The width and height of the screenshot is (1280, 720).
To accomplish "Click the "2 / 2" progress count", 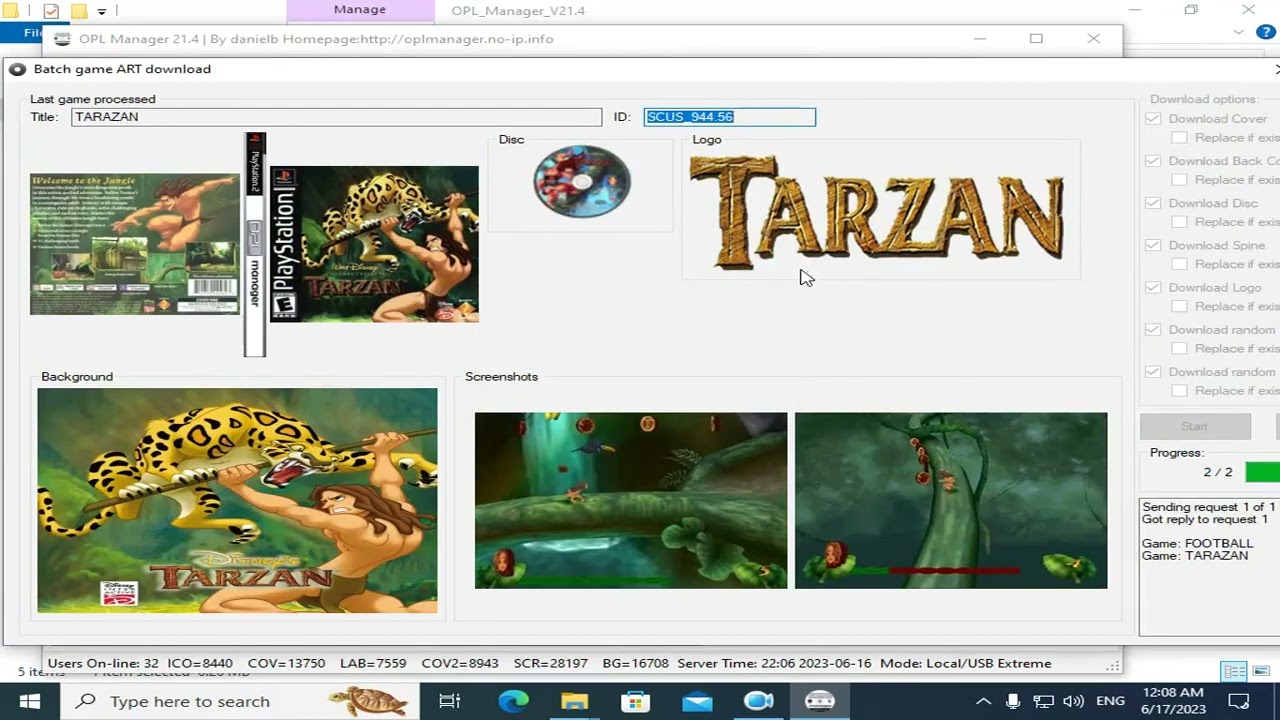I will coord(1218,472).
